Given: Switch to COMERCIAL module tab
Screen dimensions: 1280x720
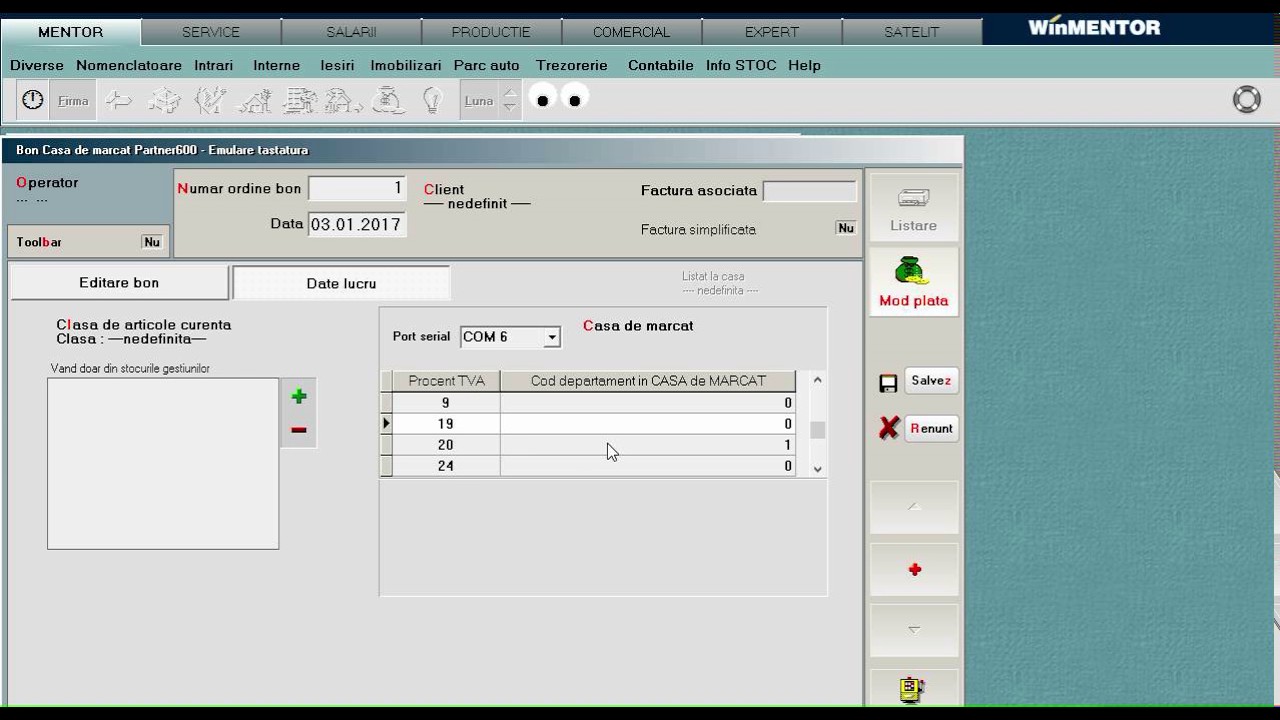Looking at the screenshot, I should pyautogui.click(x=631, y=32).
